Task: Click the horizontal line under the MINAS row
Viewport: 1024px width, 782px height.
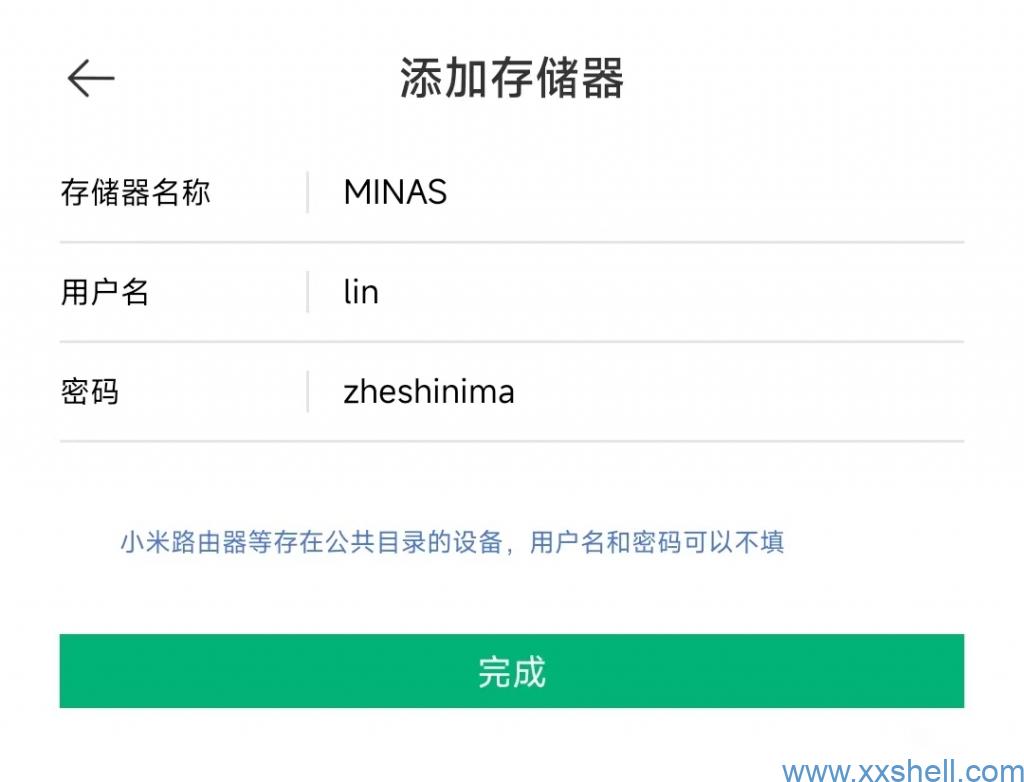Action: pyautogui.click(x=511, y=242)
